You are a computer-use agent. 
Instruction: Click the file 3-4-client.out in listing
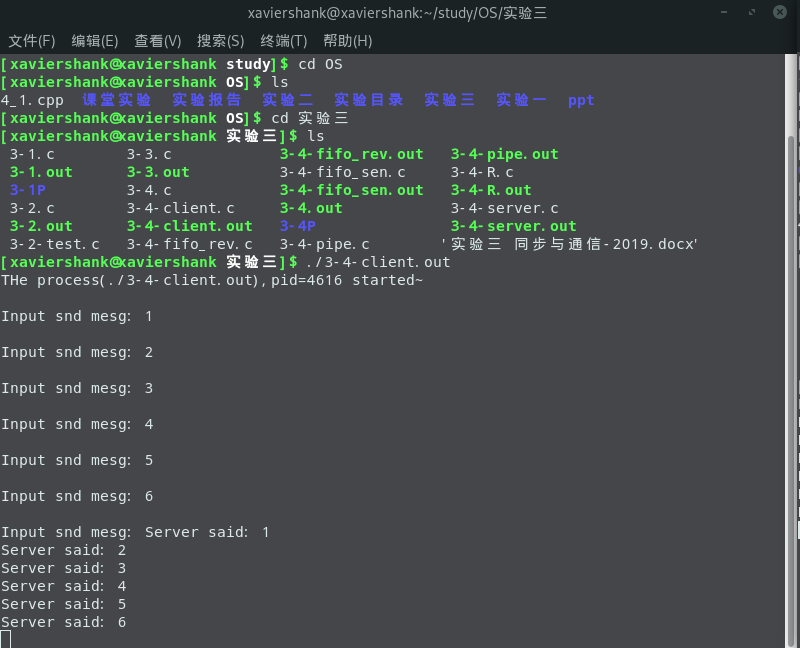pyautogui.click(x=190, y=226)
